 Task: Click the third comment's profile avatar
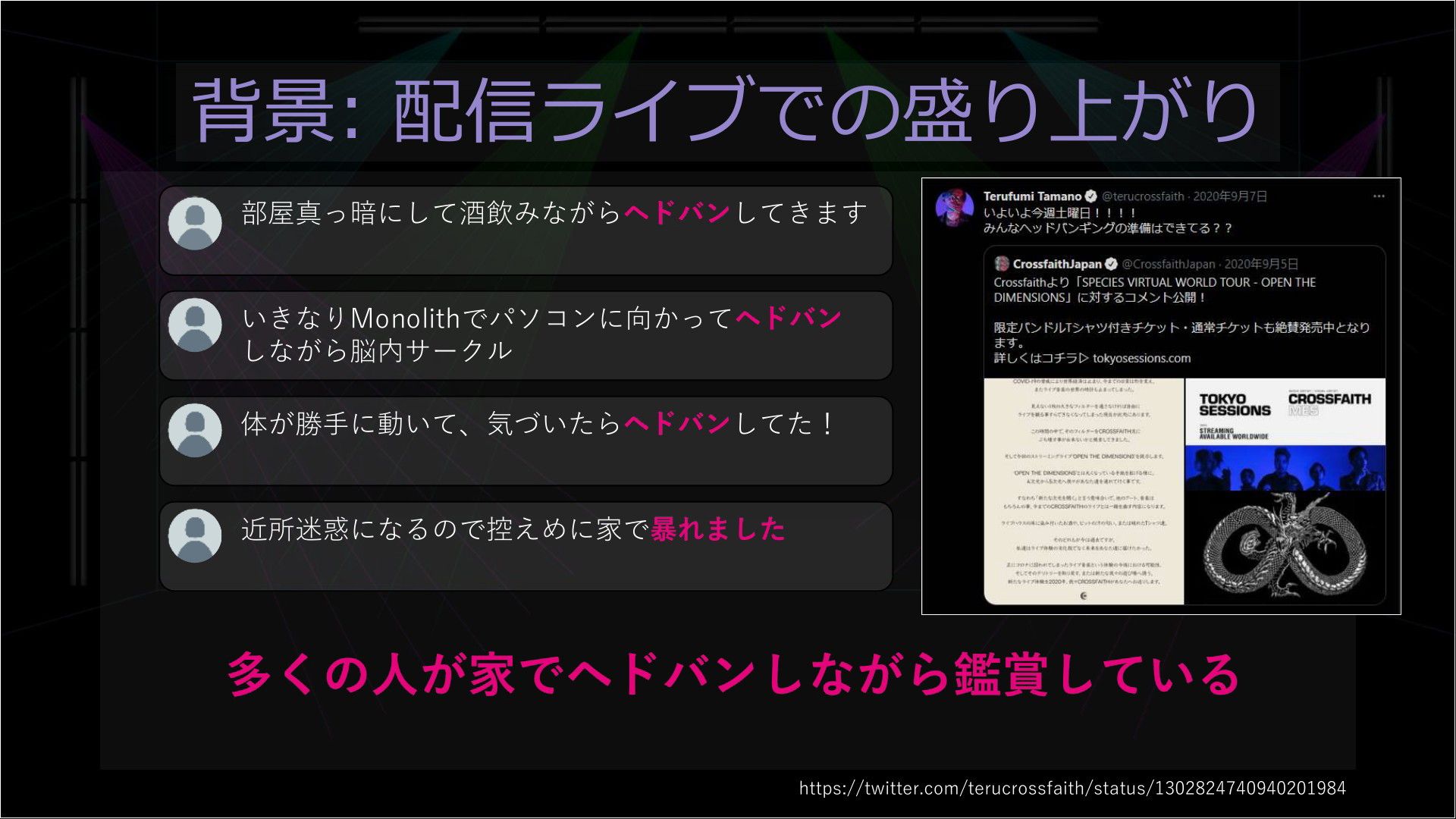[195, 430]
